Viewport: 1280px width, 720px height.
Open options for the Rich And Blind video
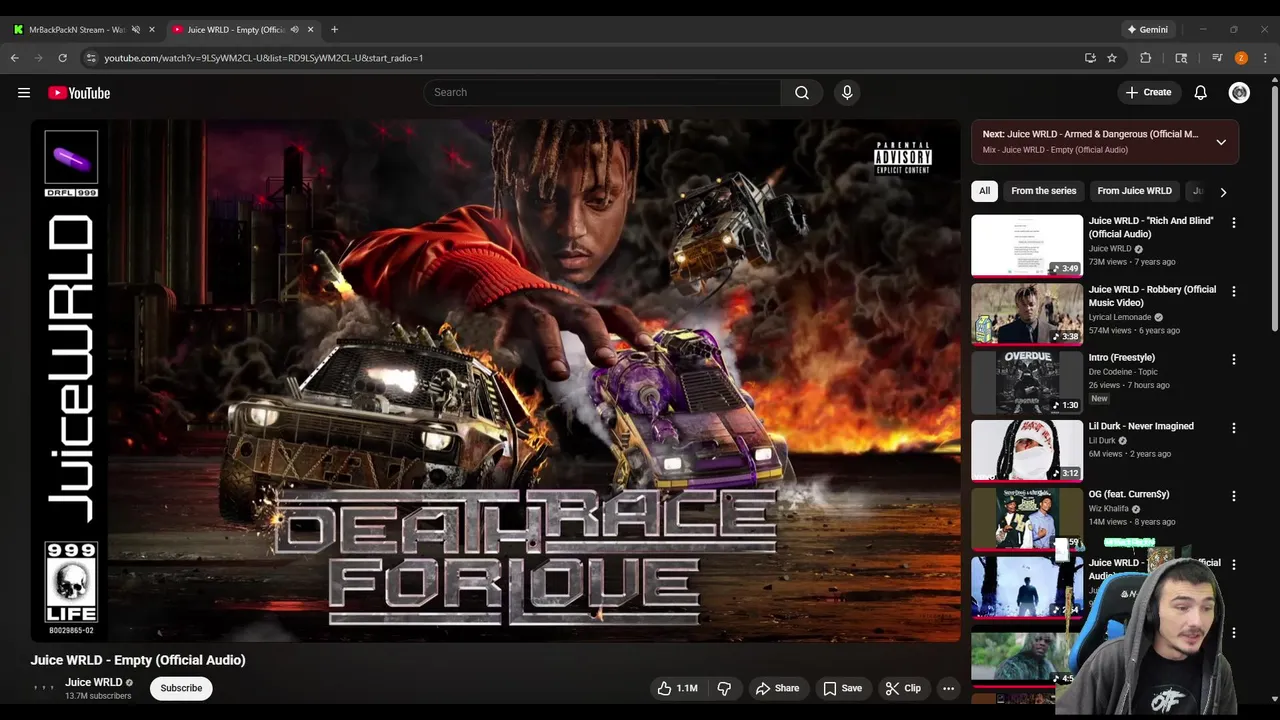[x=1233, y=223]
